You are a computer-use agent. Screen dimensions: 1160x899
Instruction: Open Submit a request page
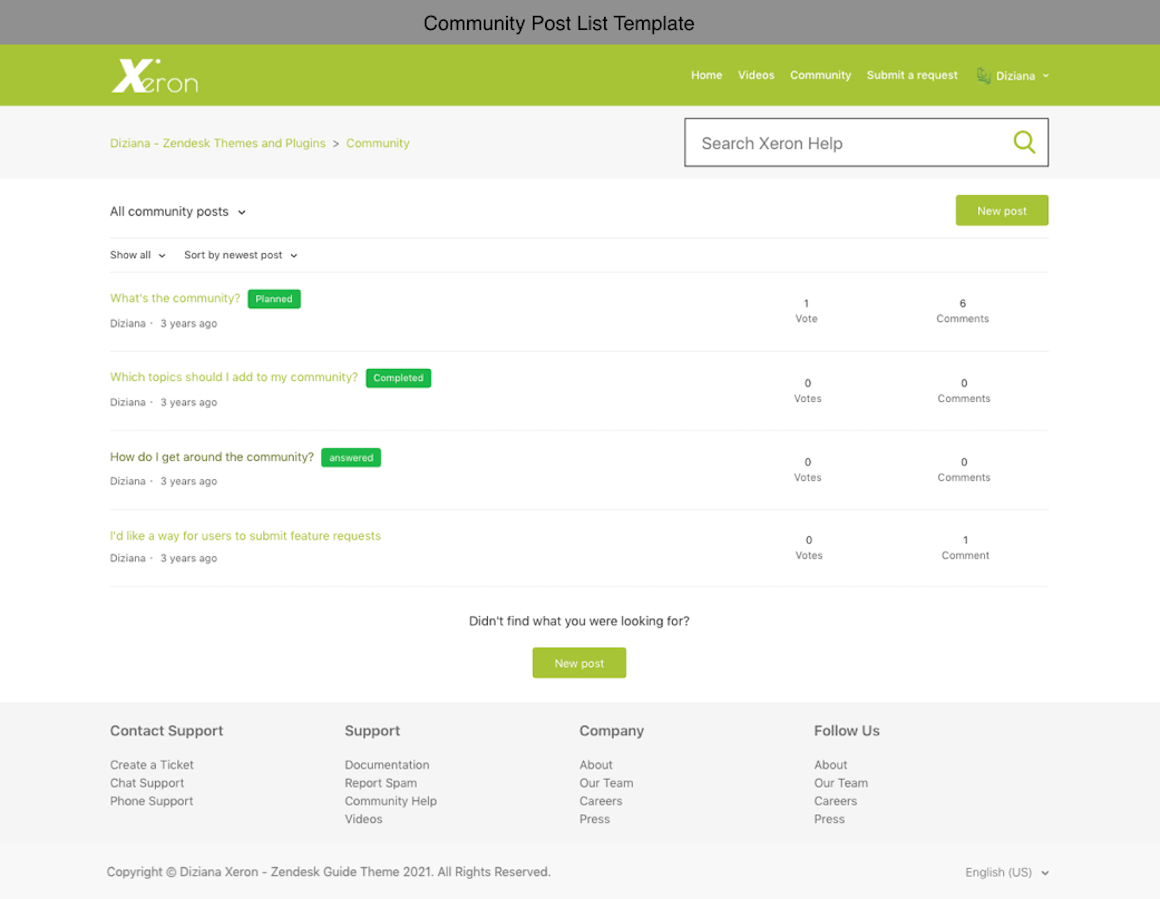tap(912, 76)
